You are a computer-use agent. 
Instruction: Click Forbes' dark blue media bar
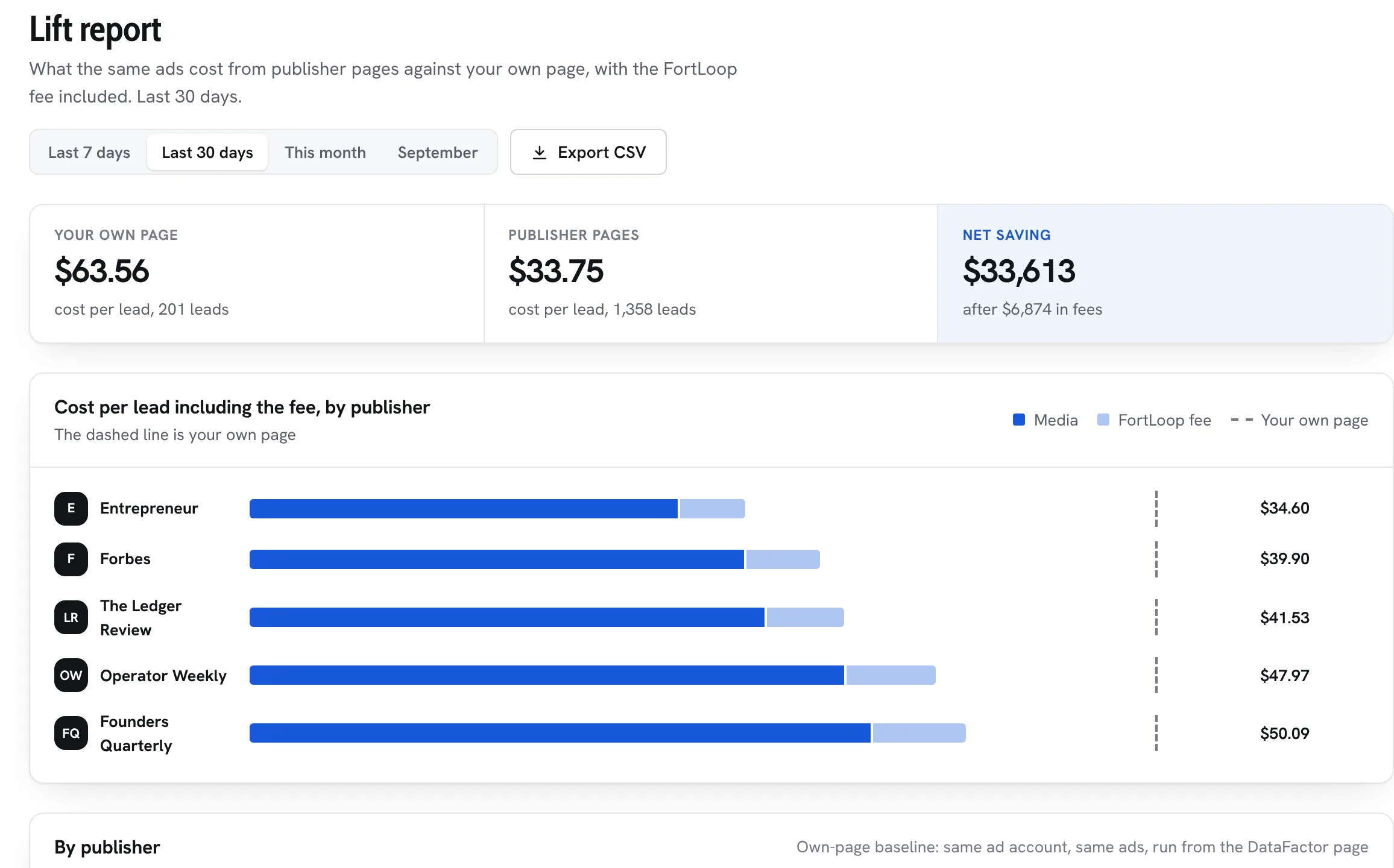coord(497,559)
